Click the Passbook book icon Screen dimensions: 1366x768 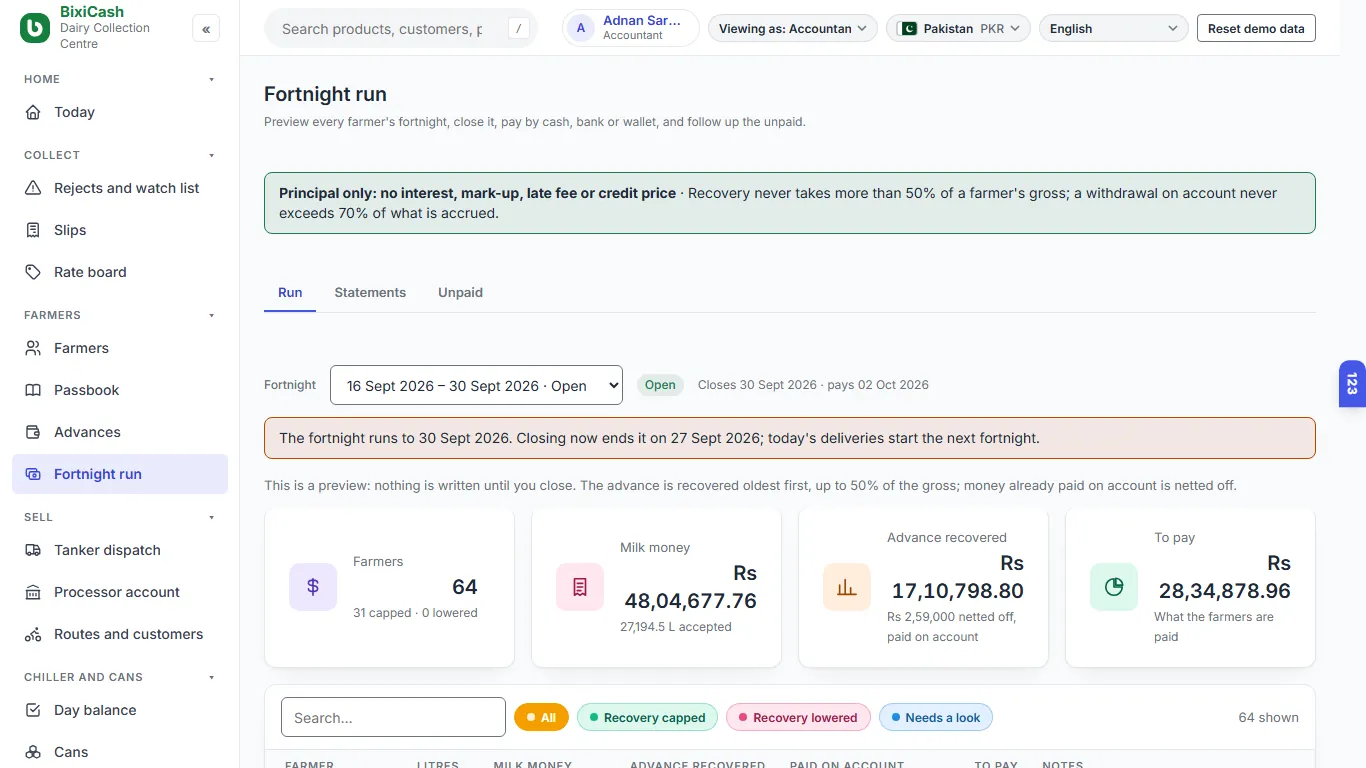(33, 390)
